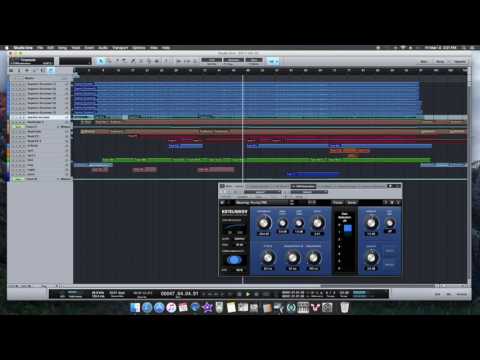Open the Edit panel button
480x360 pixels.
(x=438, y=294)
